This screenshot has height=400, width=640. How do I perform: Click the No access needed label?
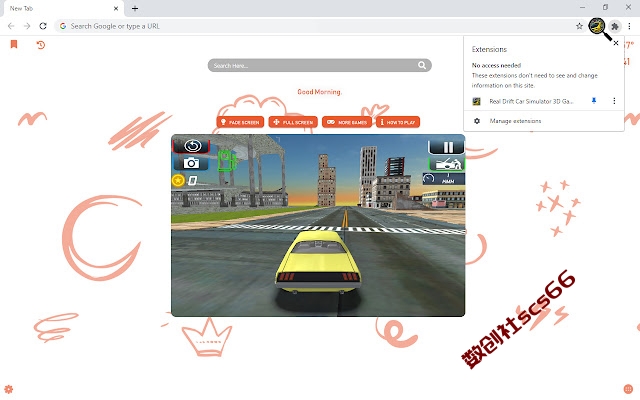pos(496,65)
